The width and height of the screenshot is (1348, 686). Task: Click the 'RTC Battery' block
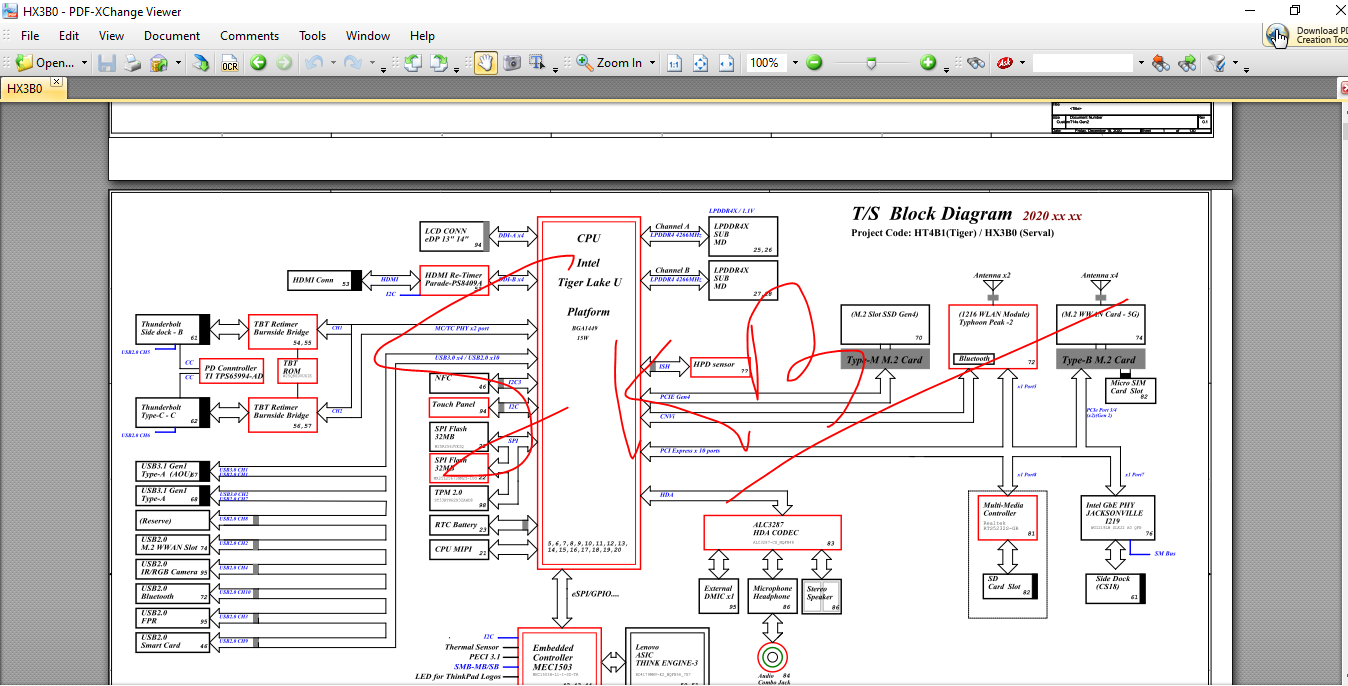459,525
